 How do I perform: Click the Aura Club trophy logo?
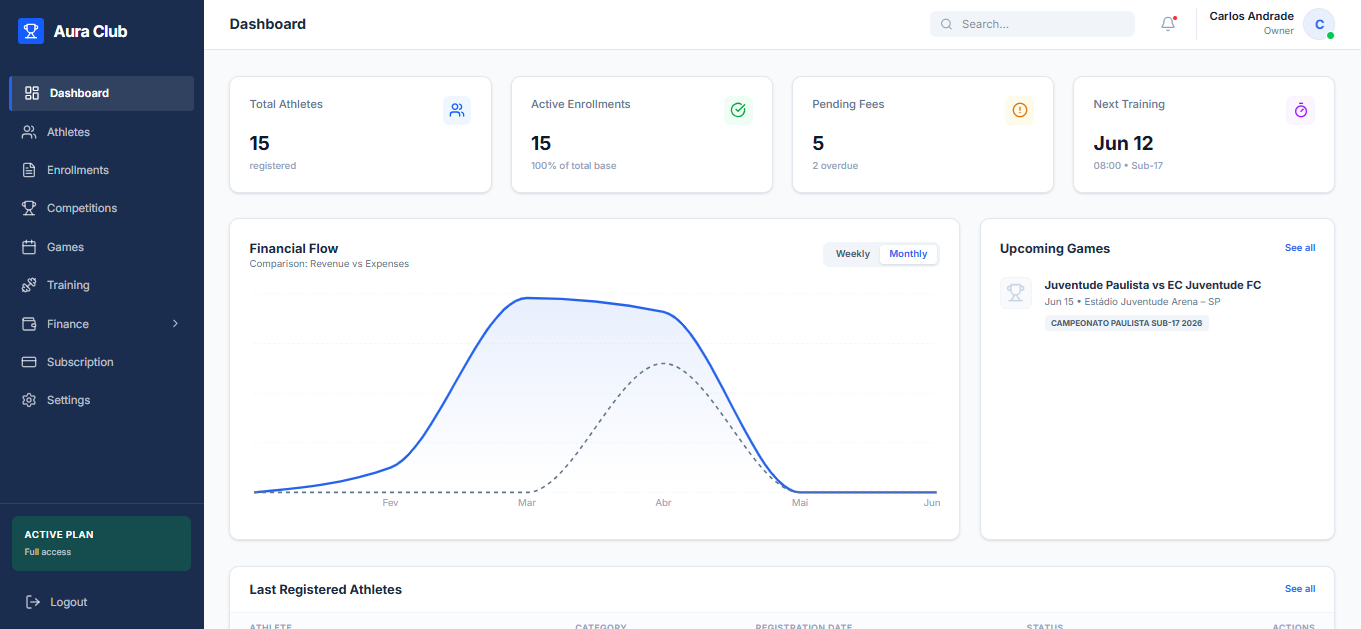point(31,31)
